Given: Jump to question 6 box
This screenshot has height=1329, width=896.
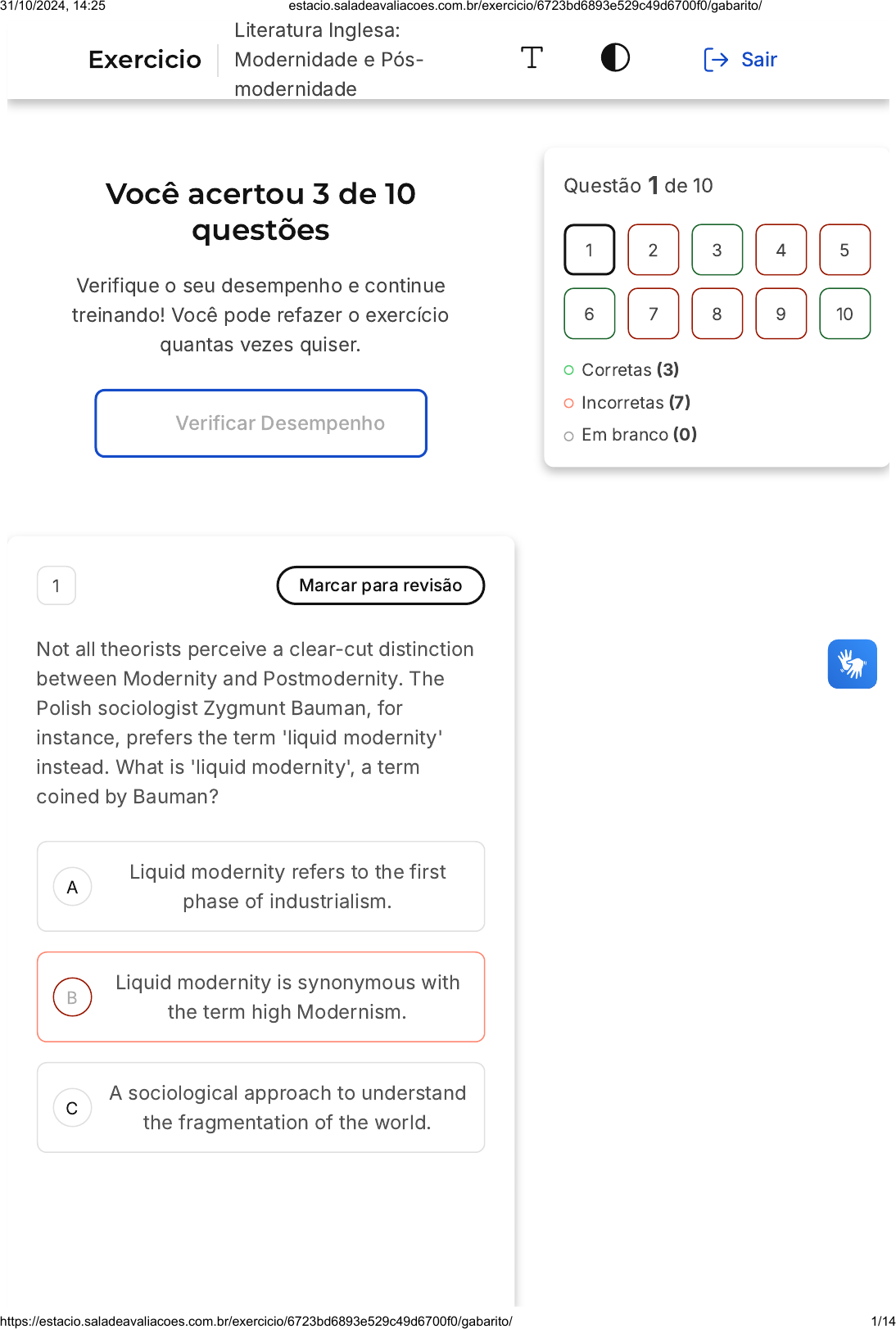Looking at the screenshot, I should click(x=589, y=314).
